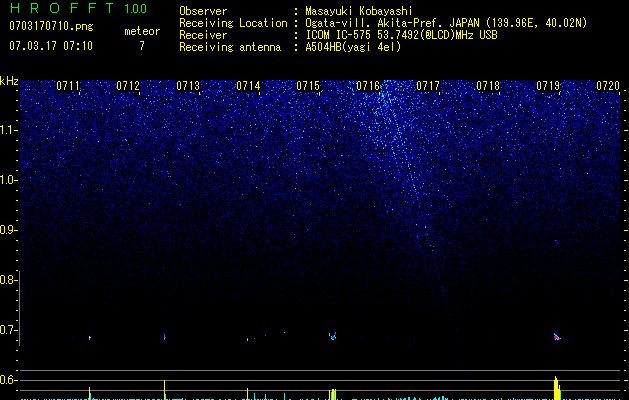Viewport: 629px width, 400px height.
Task: Click the 0719 time marker
Action: click(548, 85)
